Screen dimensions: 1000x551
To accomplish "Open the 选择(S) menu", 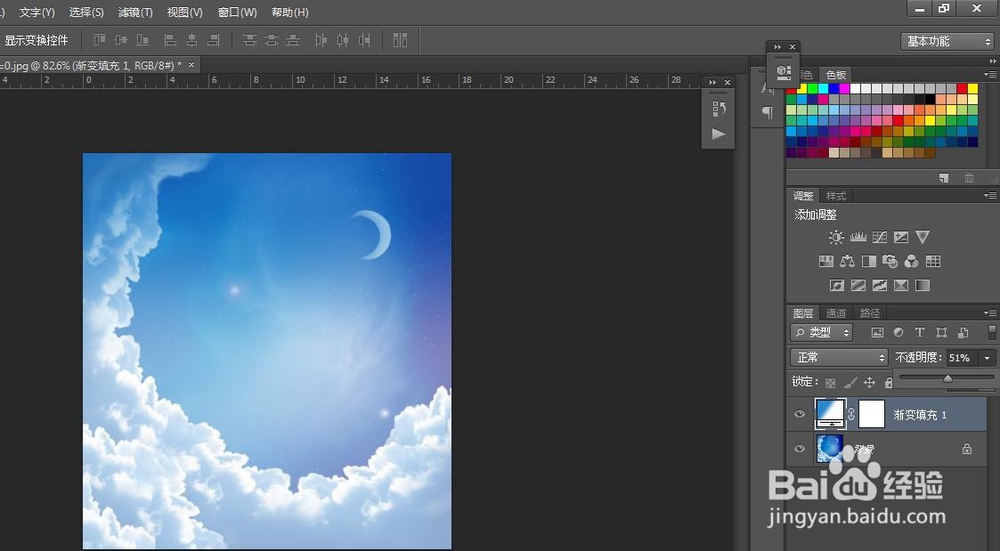I will pos(86,12).
